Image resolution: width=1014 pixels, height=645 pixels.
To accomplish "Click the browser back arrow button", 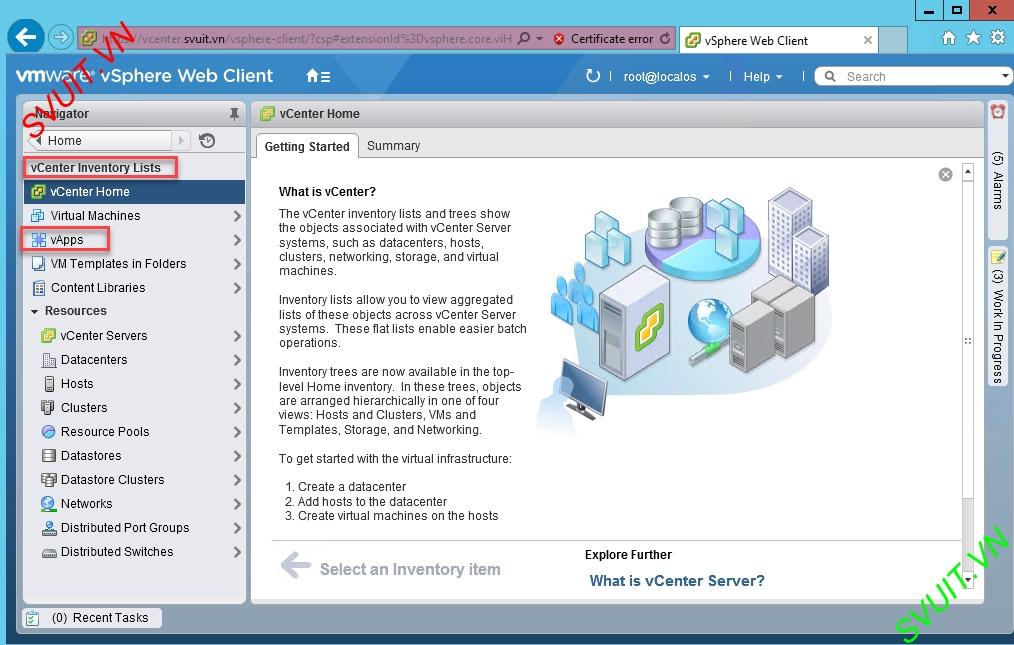I will pos(26,37).
